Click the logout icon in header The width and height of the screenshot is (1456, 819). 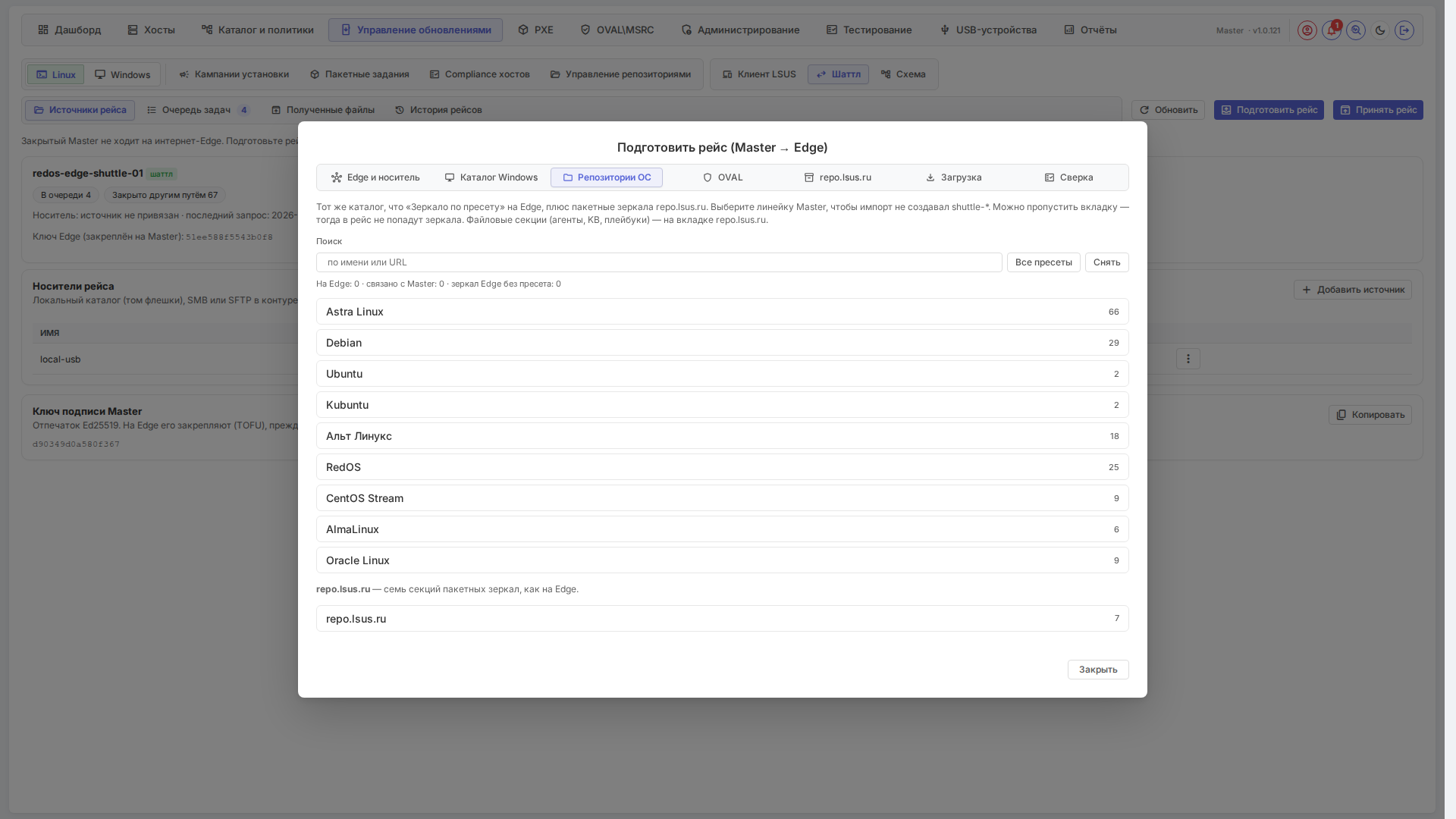pyautogui.click(x=1404, y=30)
